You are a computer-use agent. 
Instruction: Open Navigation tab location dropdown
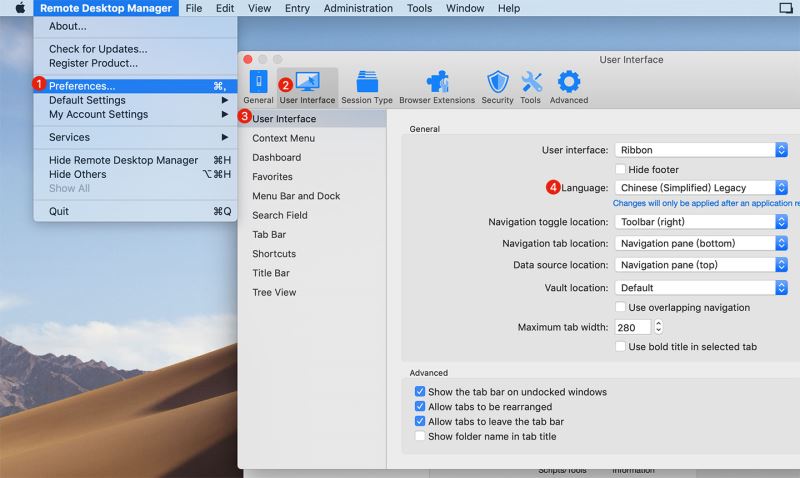701,243
